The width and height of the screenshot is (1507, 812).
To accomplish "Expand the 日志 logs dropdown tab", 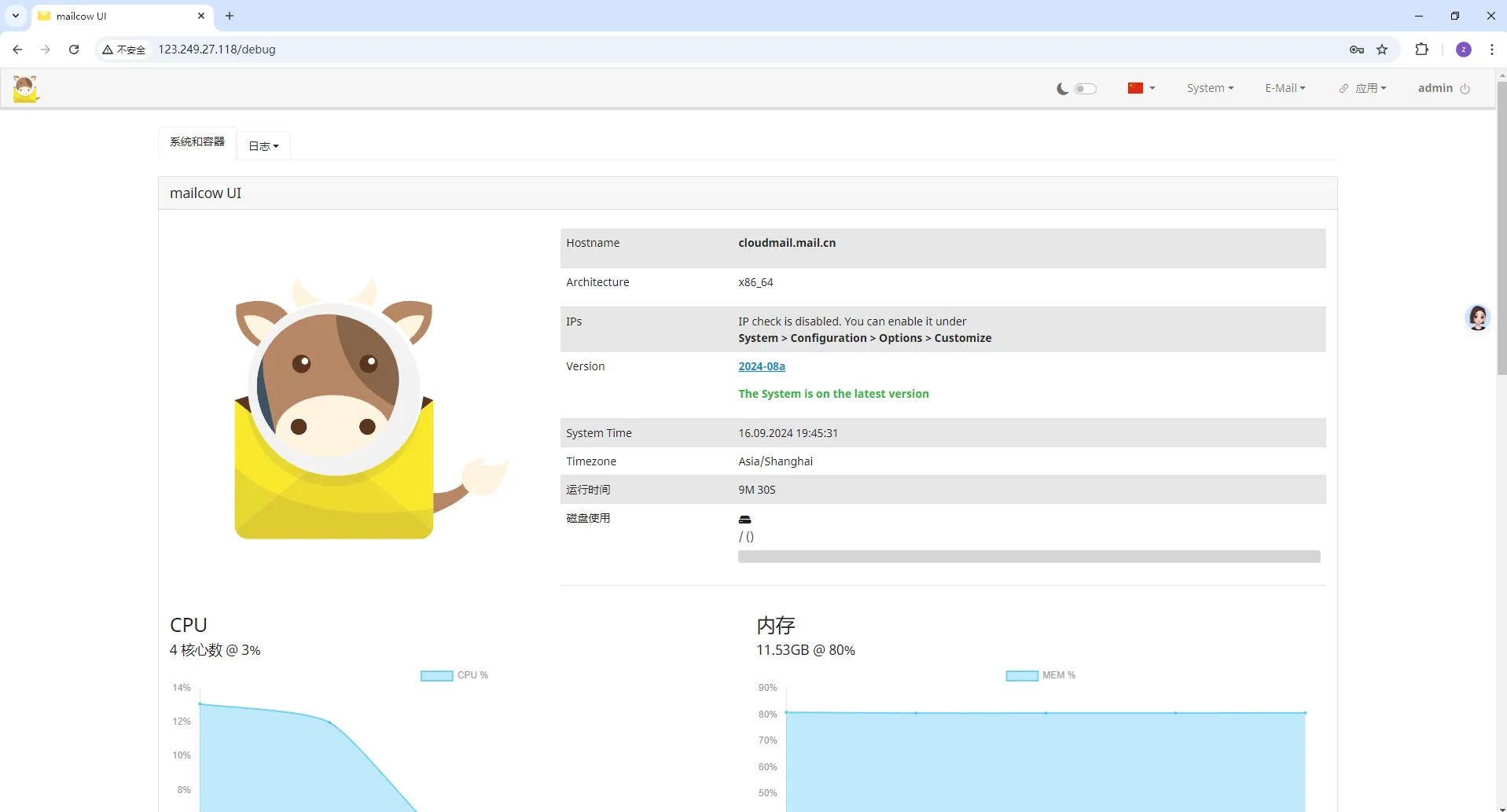I will pos(263,146).
